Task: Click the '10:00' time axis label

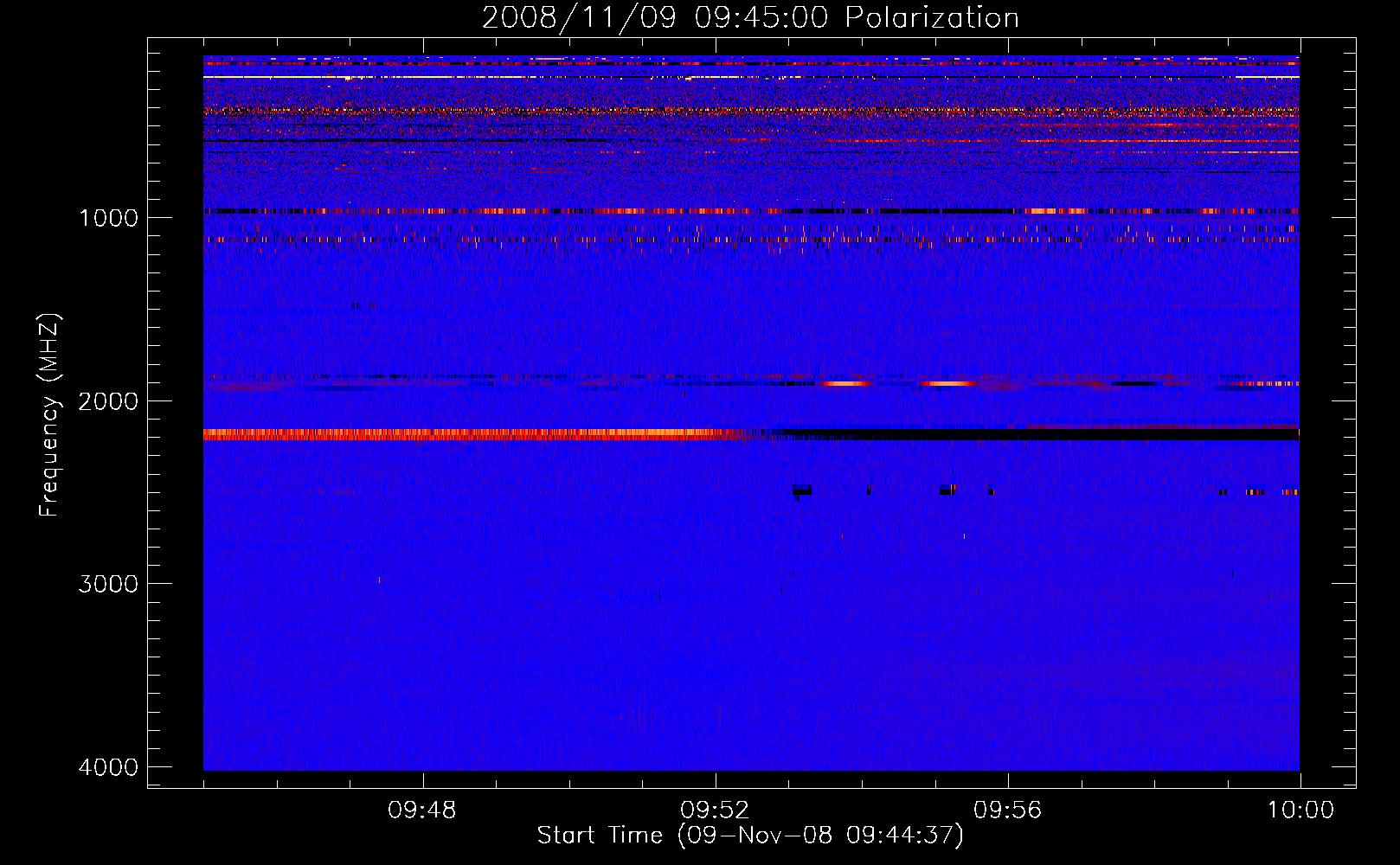Action: point(1300,811)
